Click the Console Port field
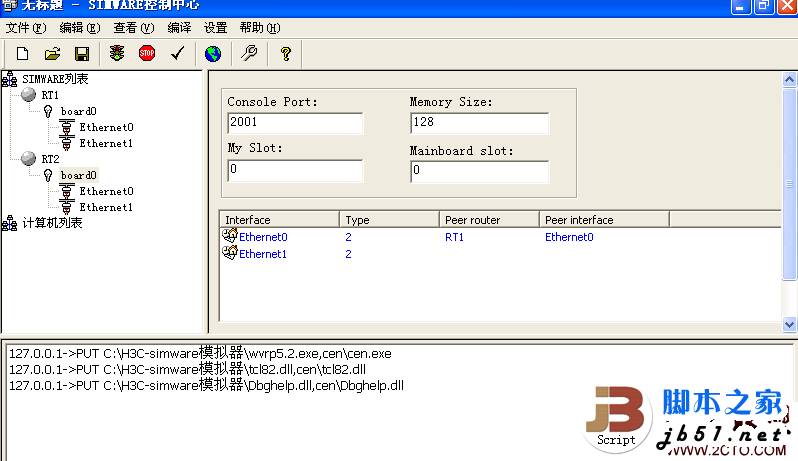Viewport: 798px width, 461px height. 295,123
